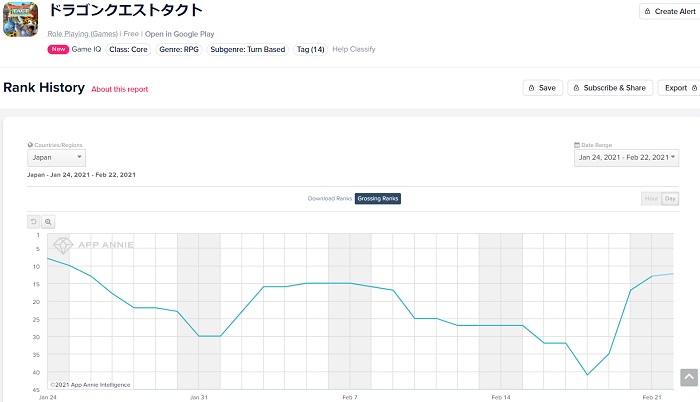Select the Class: Core tag
700x402 pixels.
128,49
